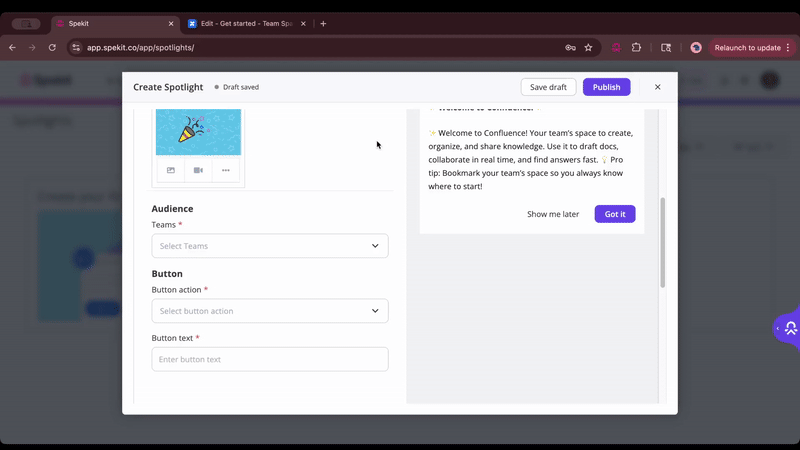Click the Save draft button
This screenshot has height=450, width=800.
pyautogui.click(x=548, y=87)
